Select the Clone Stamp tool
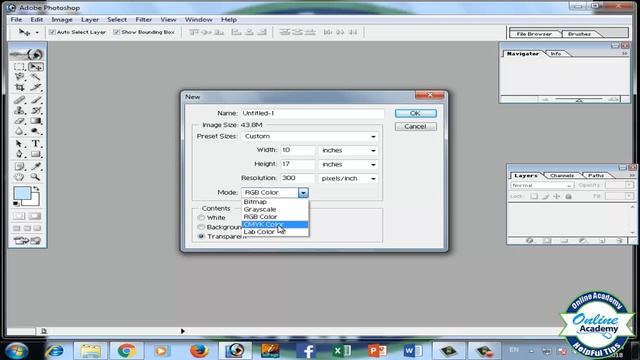 tap(19, 110)
